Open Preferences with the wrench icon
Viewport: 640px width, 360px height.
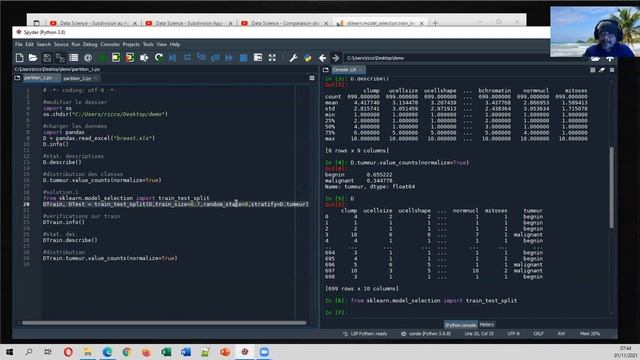click(x=293, y=58)
